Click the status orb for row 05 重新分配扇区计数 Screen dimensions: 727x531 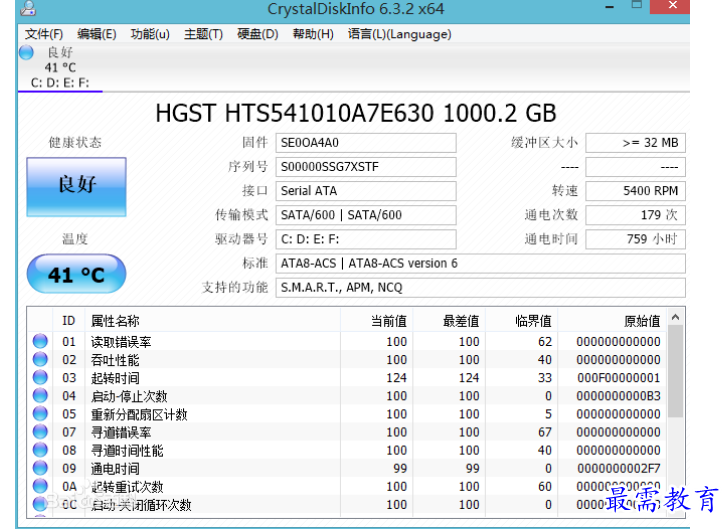40,414
